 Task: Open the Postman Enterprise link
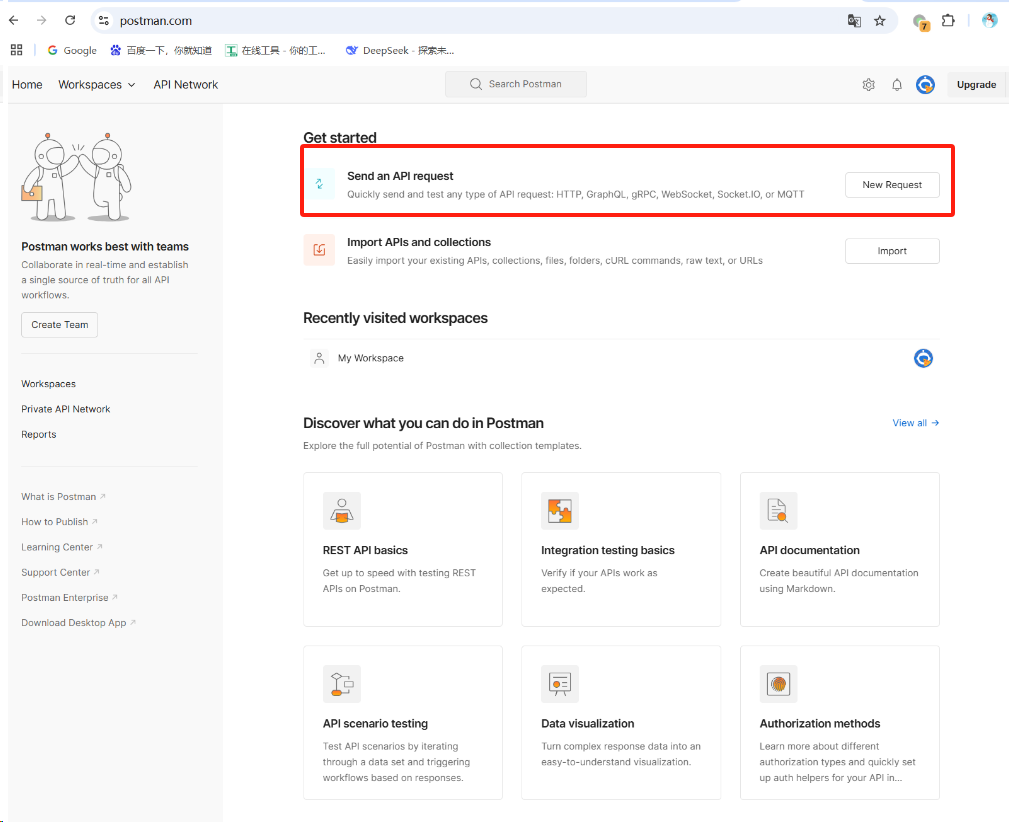pyautogui.click(x=69, y=597)
